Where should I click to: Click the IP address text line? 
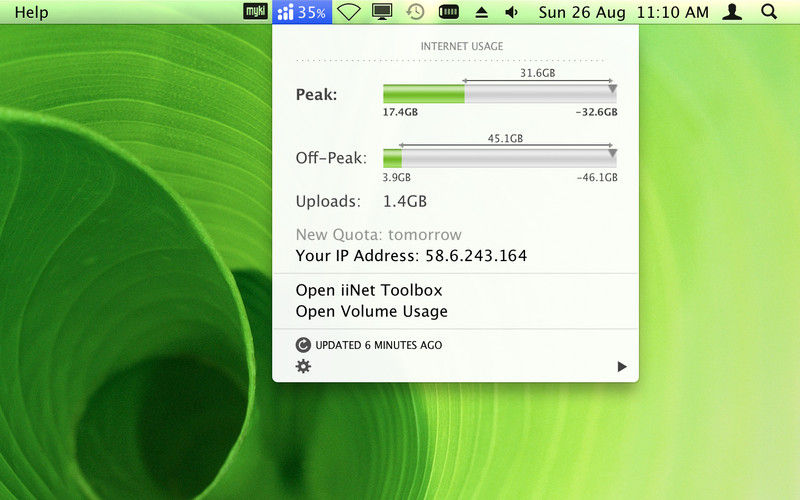pos(411,256)
